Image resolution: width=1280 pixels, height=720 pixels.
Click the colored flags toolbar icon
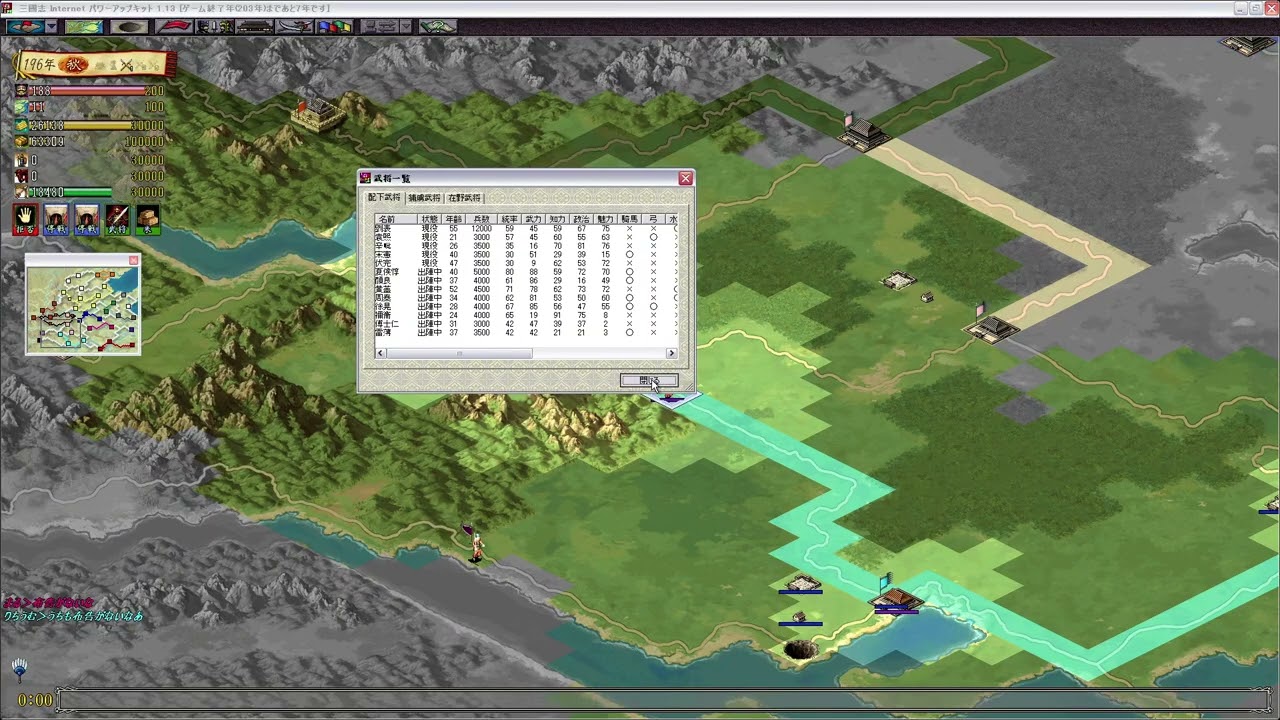pos(334,26)
